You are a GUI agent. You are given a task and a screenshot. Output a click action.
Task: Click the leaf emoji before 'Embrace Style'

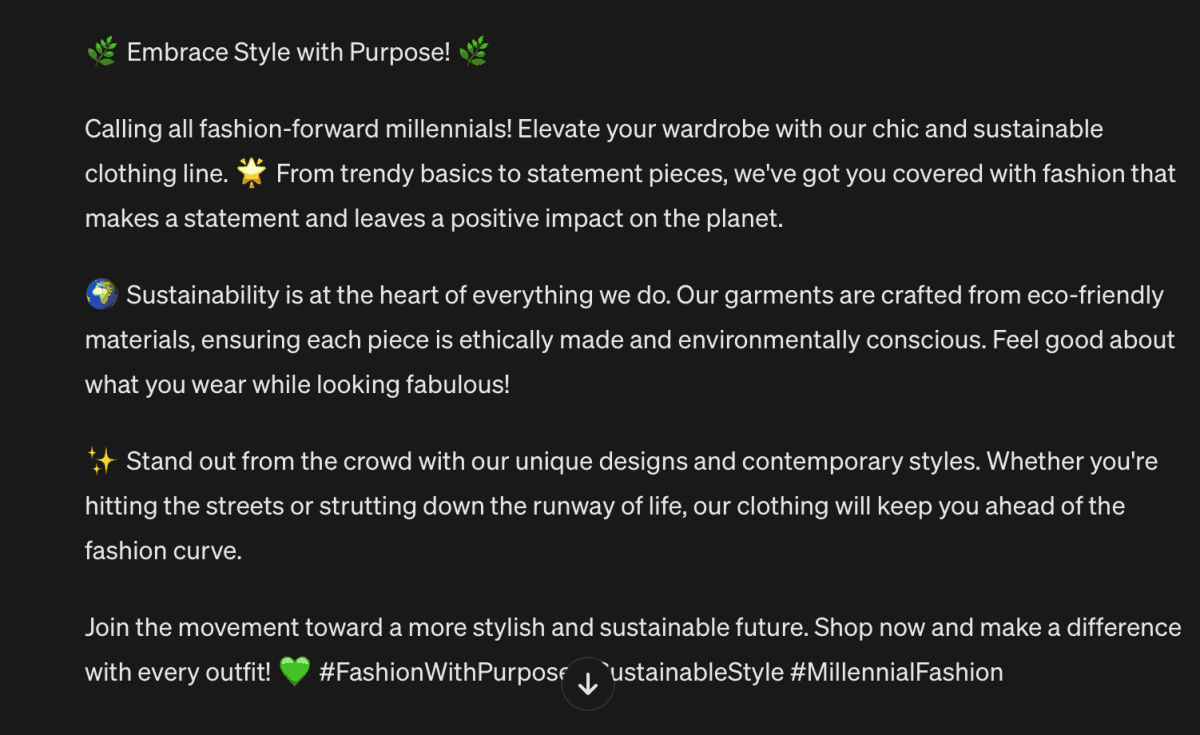(102, 53)
